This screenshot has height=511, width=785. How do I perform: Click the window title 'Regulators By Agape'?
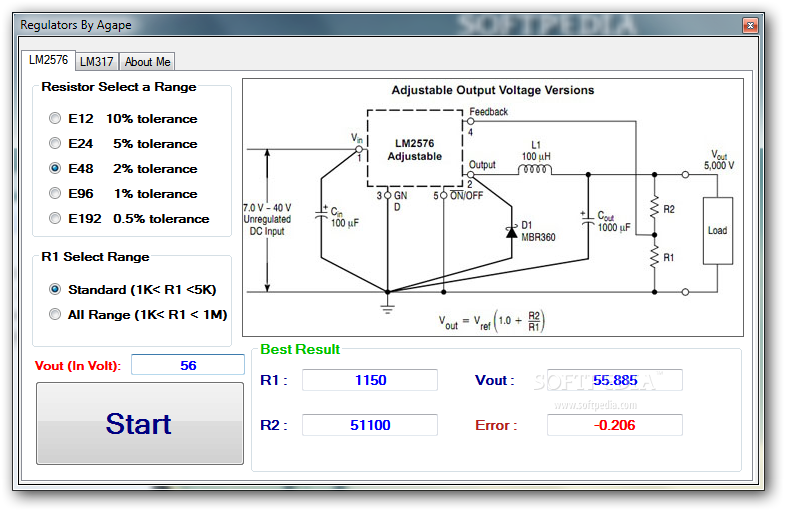pyautogui.click(x=76, y=25)
